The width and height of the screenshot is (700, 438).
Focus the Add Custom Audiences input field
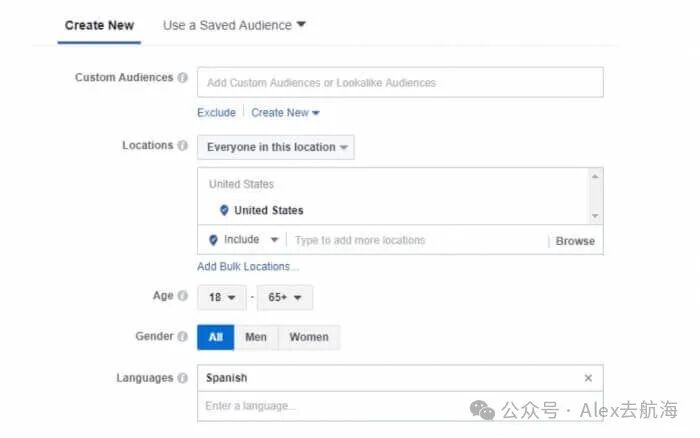click(x=400, y=83)
